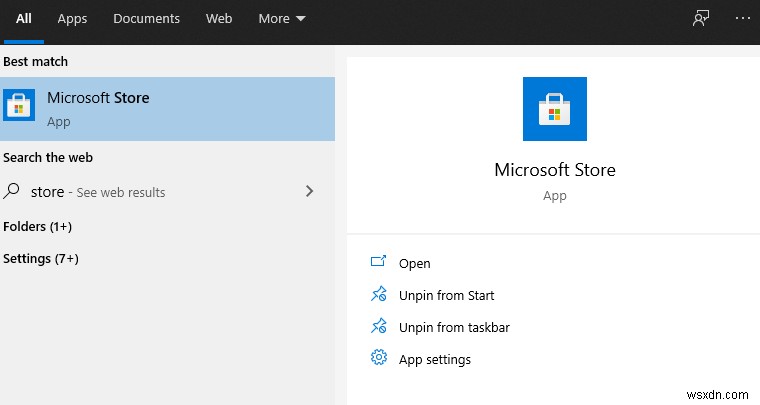The image size is (760, 405).
Task: Select 'store - See web results' suggestion
Action: (x=98, y=192)
